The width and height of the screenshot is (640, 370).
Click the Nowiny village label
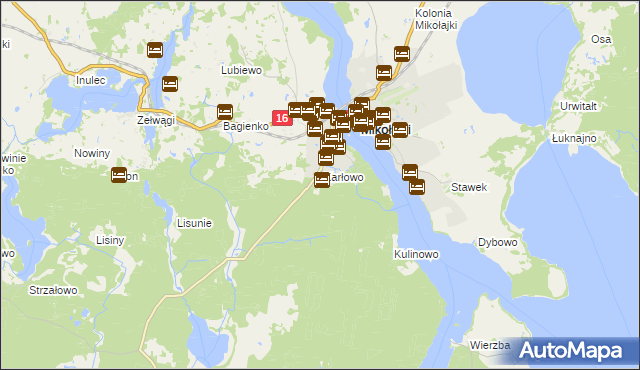(x=92, y=153)
